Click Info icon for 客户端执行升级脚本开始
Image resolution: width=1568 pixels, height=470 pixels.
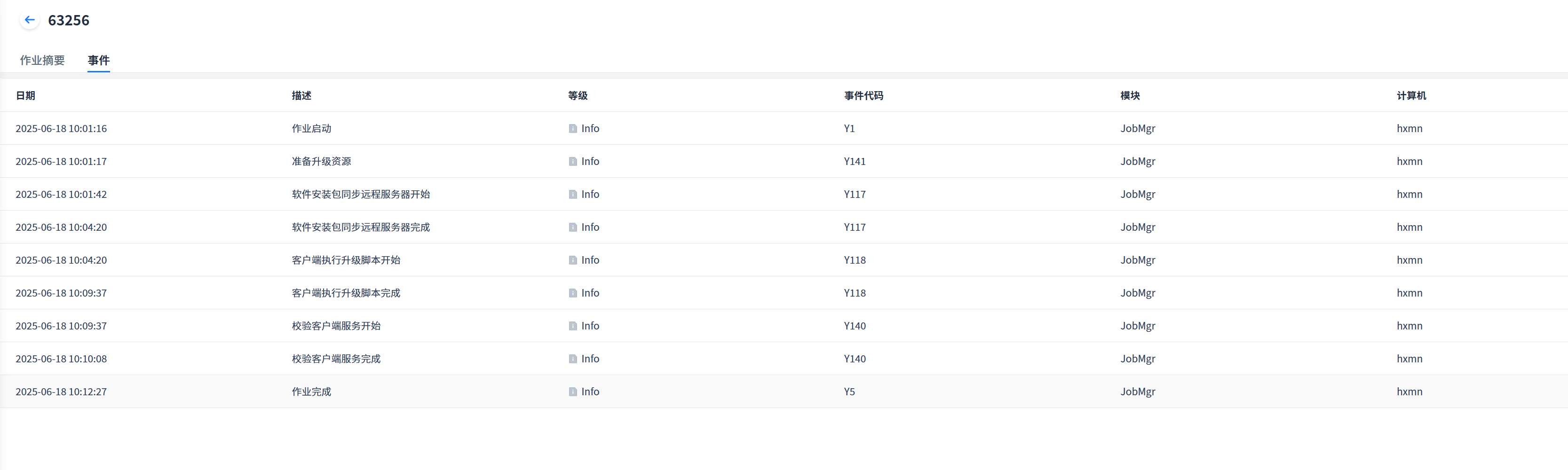pyautogui.click(x=573, y=260)
